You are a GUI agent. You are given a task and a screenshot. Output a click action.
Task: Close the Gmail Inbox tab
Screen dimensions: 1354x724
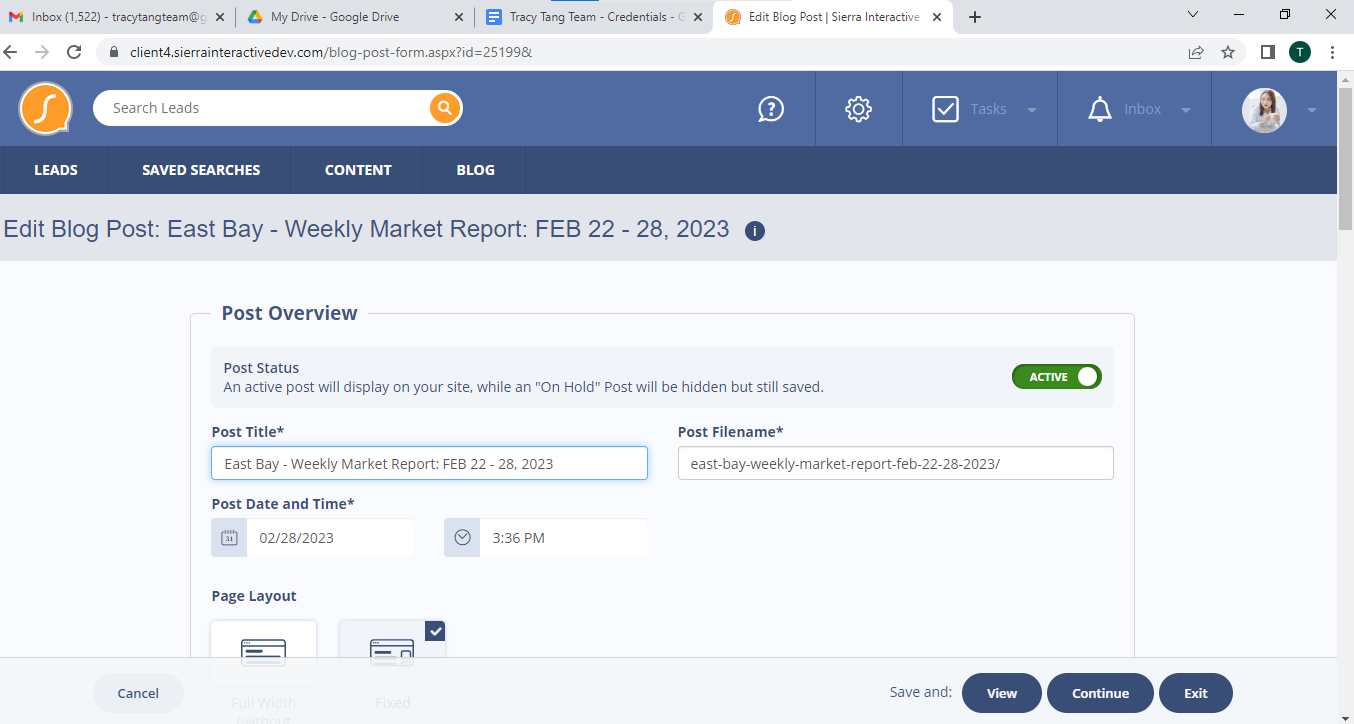pos(220,17)
